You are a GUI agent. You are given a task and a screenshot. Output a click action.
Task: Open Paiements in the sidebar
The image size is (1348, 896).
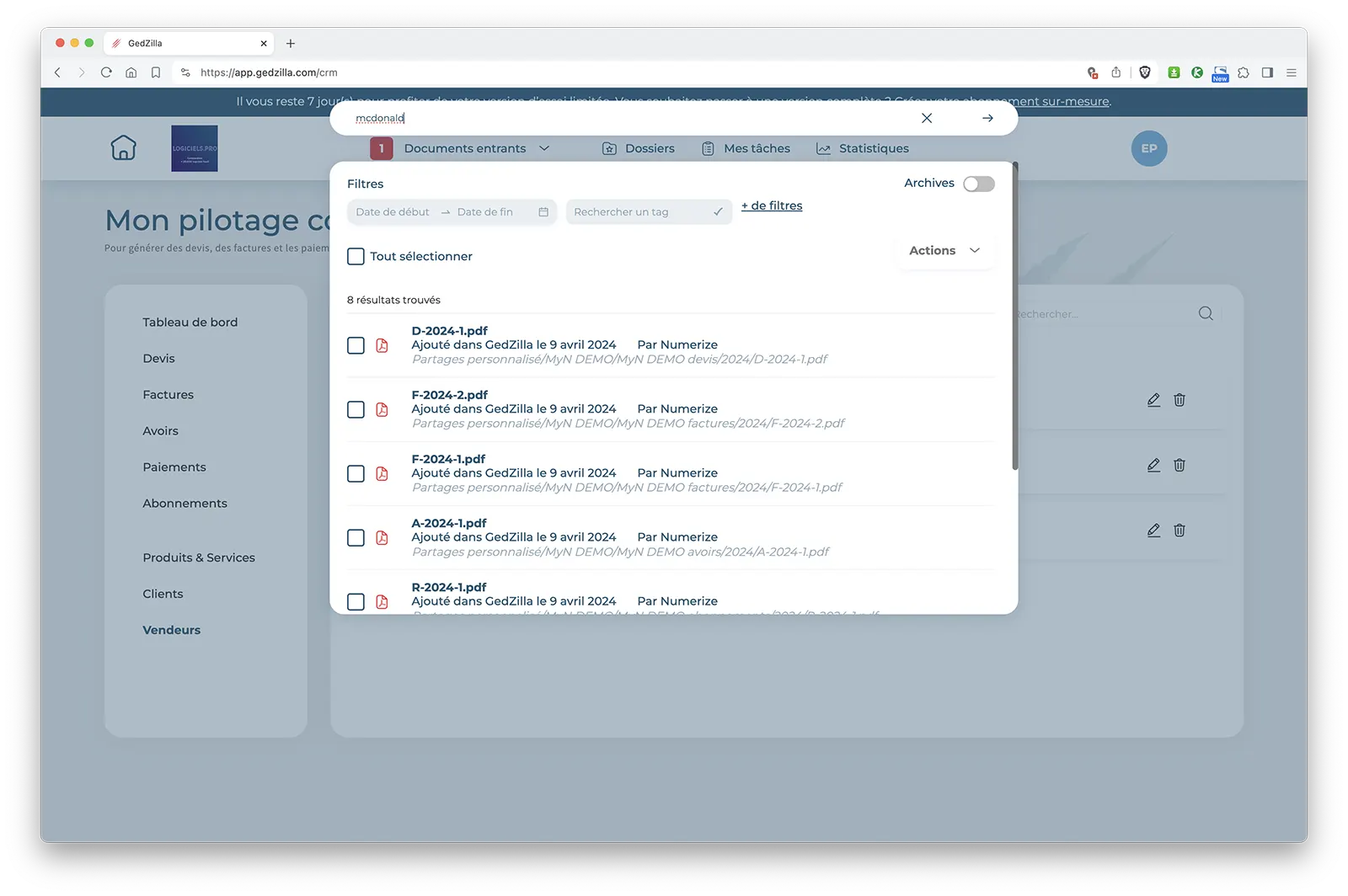click(174, 467)
